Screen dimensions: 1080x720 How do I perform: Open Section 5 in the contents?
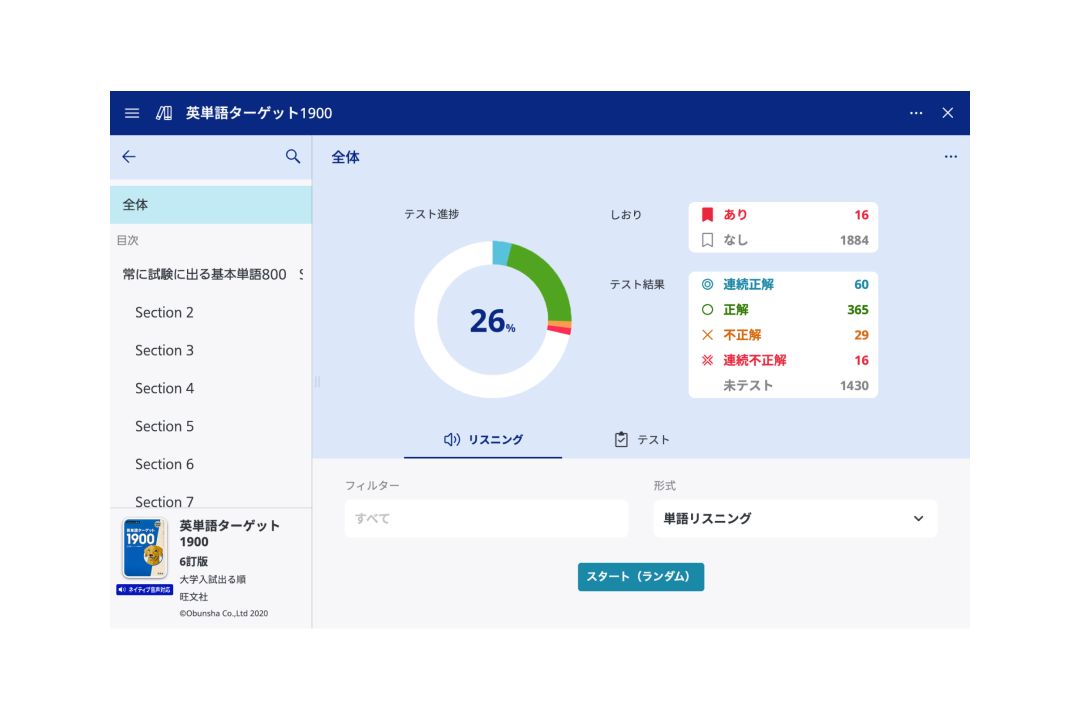(211, 426)
